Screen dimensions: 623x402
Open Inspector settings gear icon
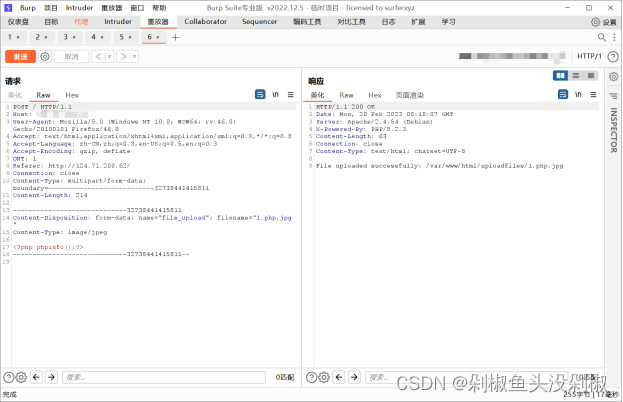tap(613, 76)
